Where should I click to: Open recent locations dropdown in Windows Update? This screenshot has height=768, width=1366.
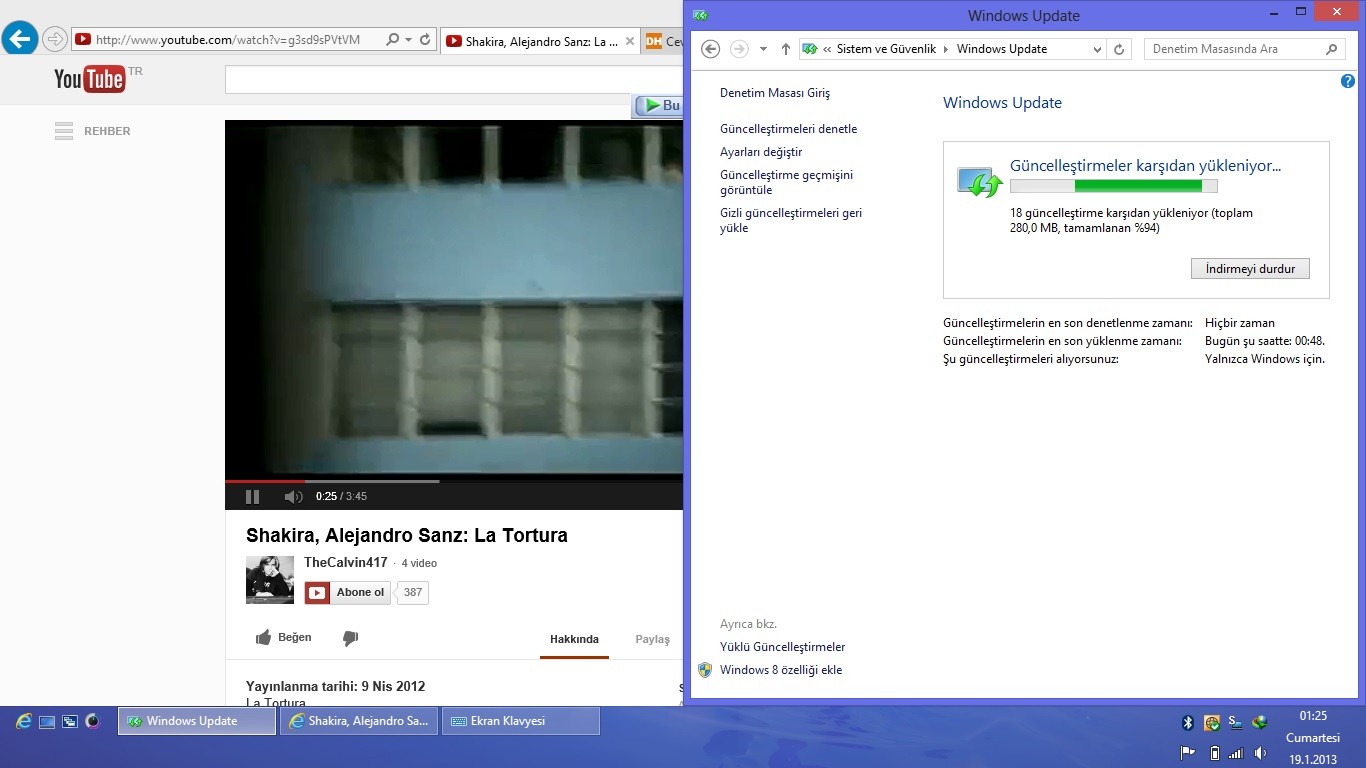pyautogui.click(x=763, y=49)
